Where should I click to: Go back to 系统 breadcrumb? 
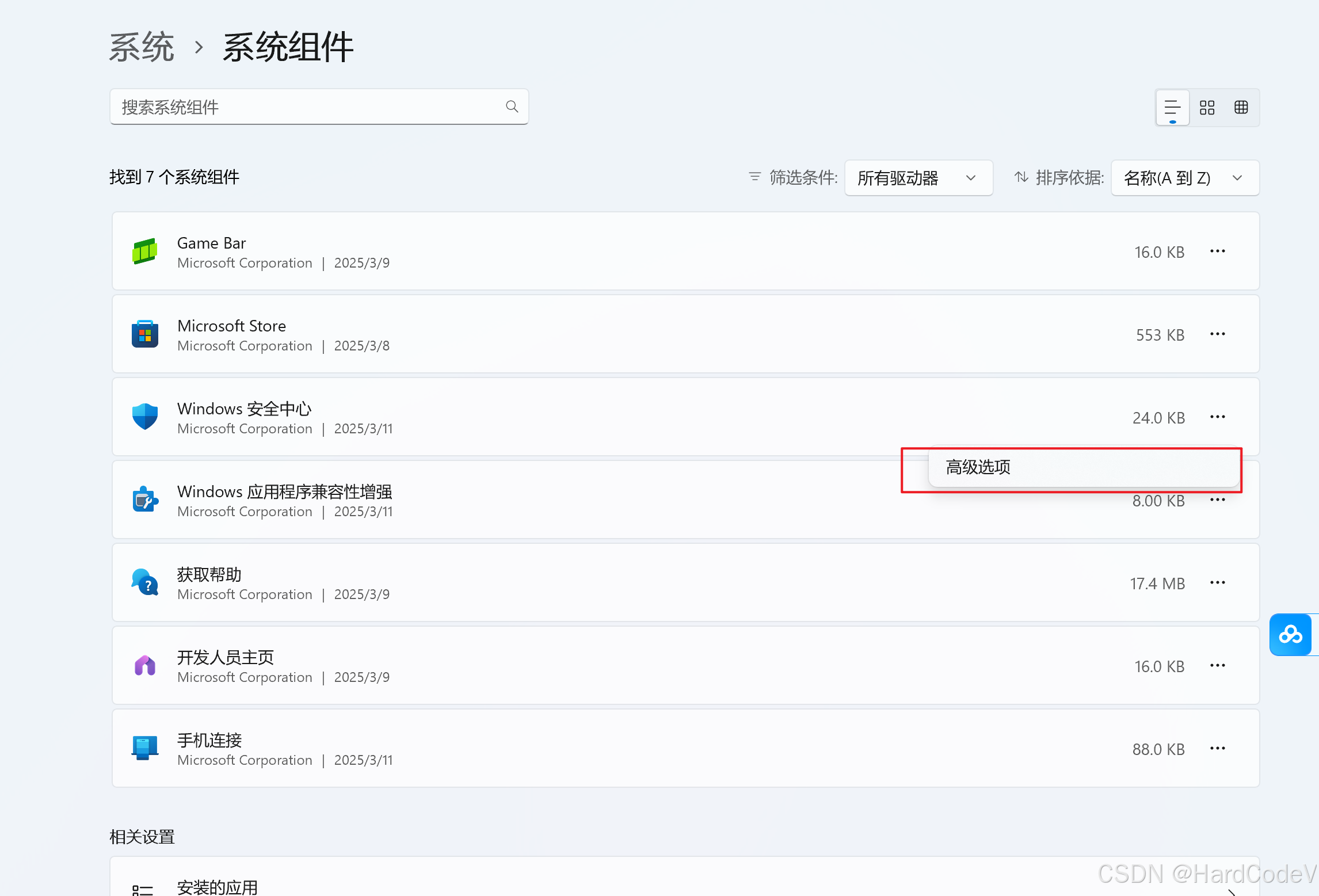tap(142, 47)
